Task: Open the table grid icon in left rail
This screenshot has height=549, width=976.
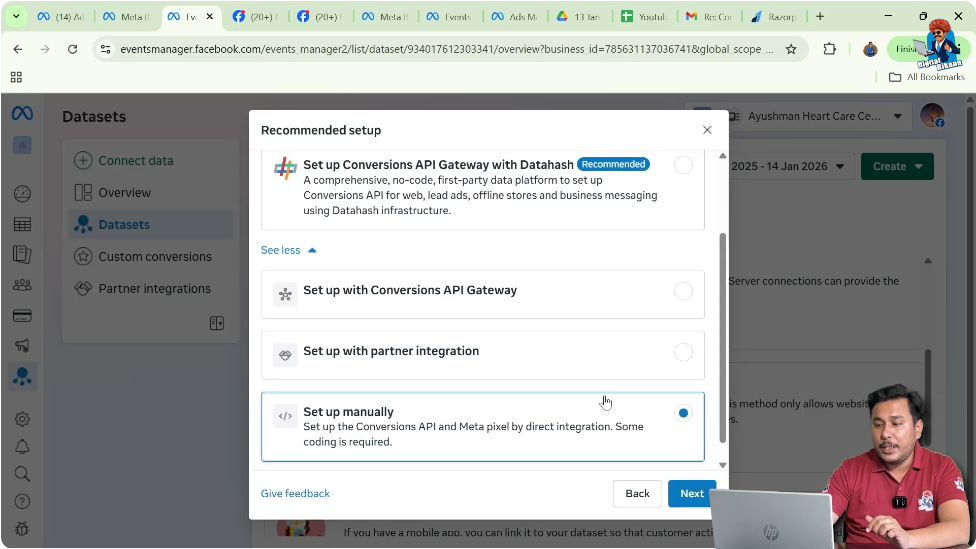Action: (22, 225)
